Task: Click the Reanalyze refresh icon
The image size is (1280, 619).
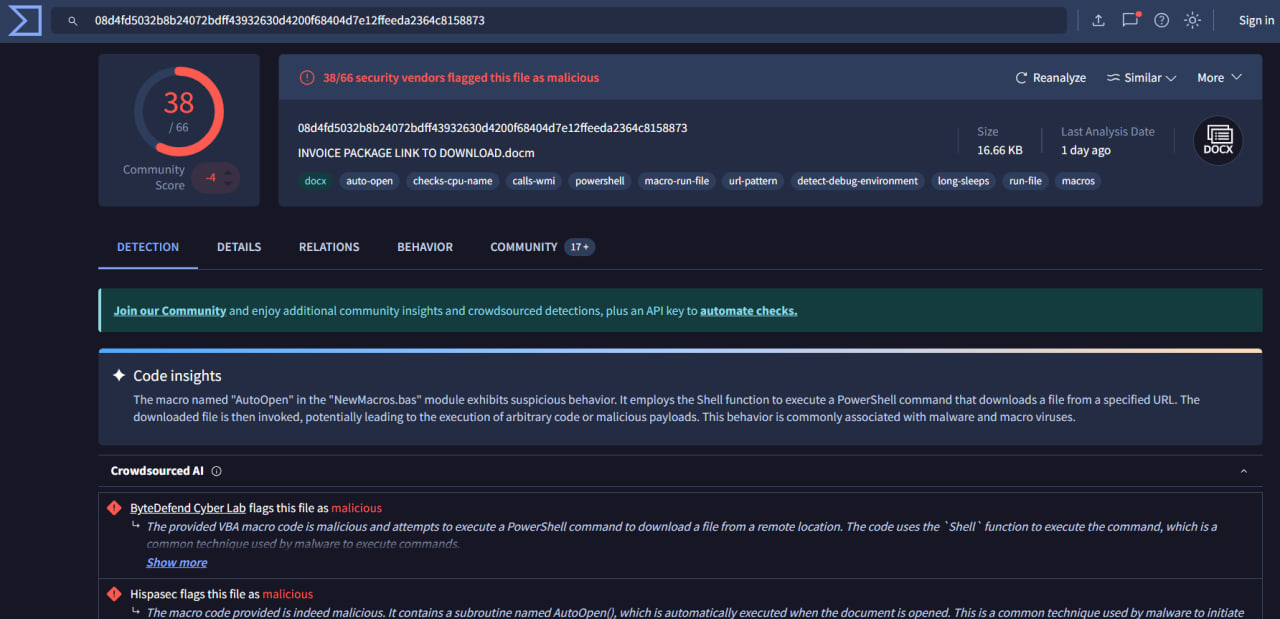Action: tap(1020, 77)
